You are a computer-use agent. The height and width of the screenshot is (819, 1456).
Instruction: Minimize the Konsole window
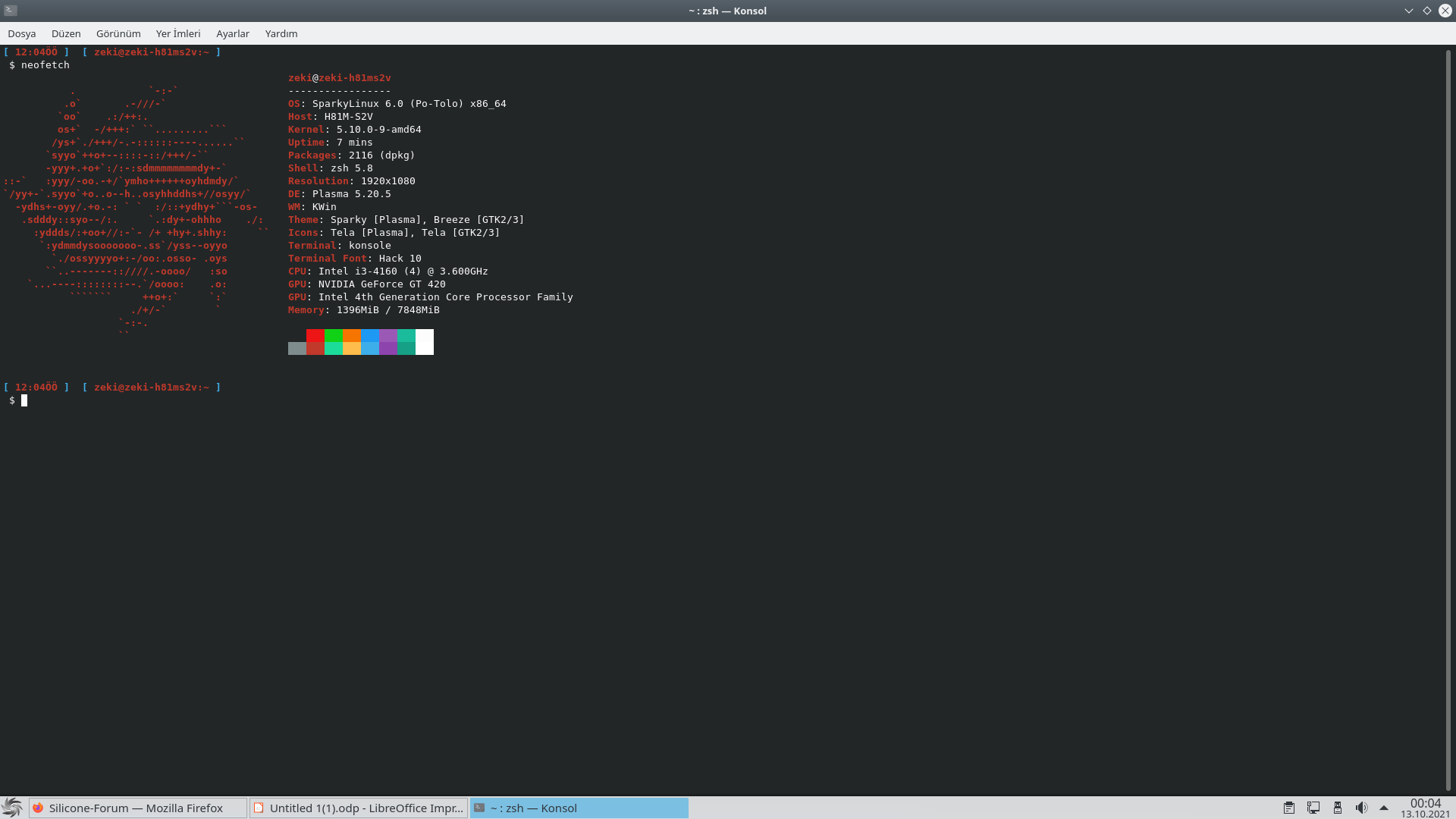pos(1409,11)
